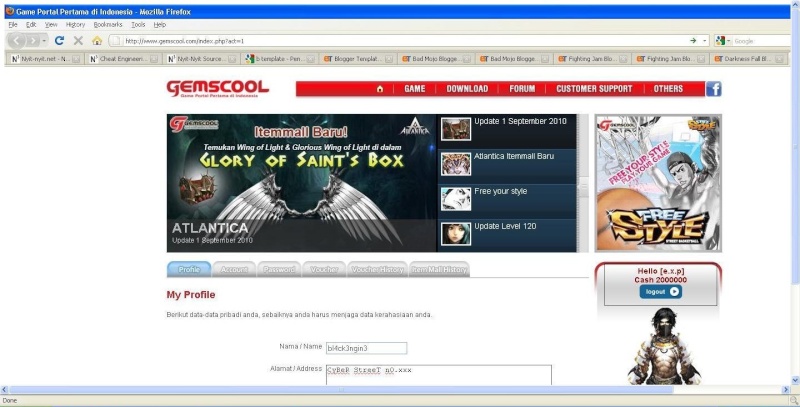Switch to the Darkness Fall Bl browser tab
This screenshot has height=407, width=800.
(x=749, y=59)
